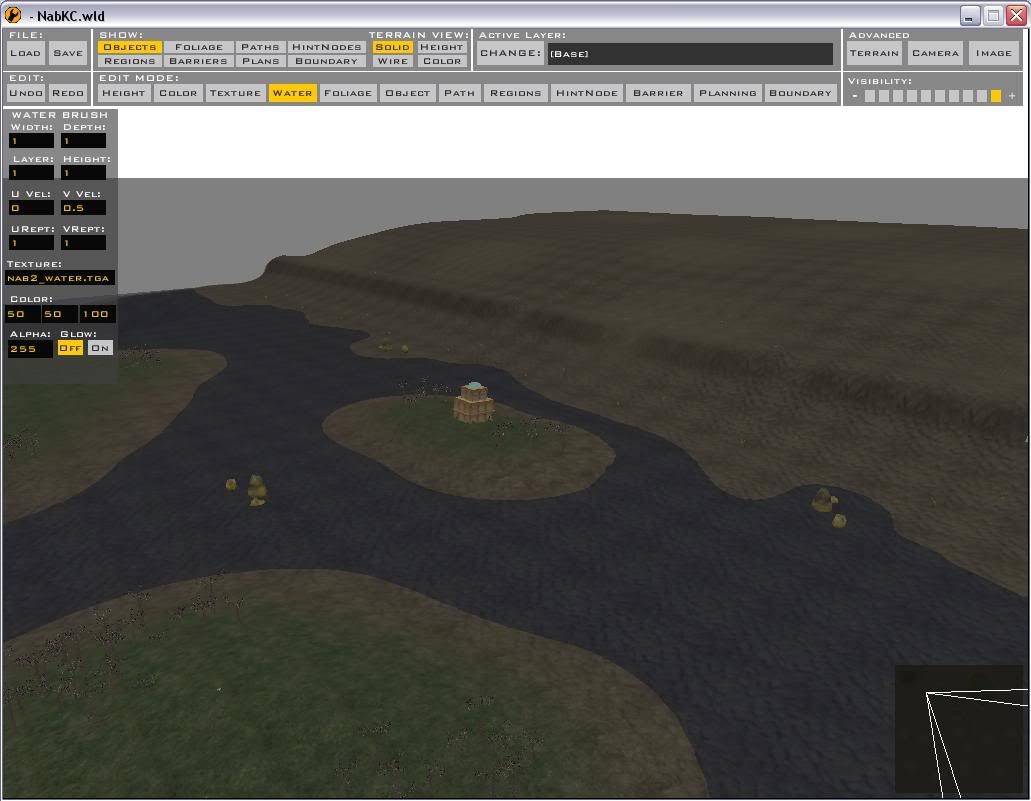Edit water color blue value 100
The width and height of the screenshot is (1031, 801).
click(x=97, y=314)
